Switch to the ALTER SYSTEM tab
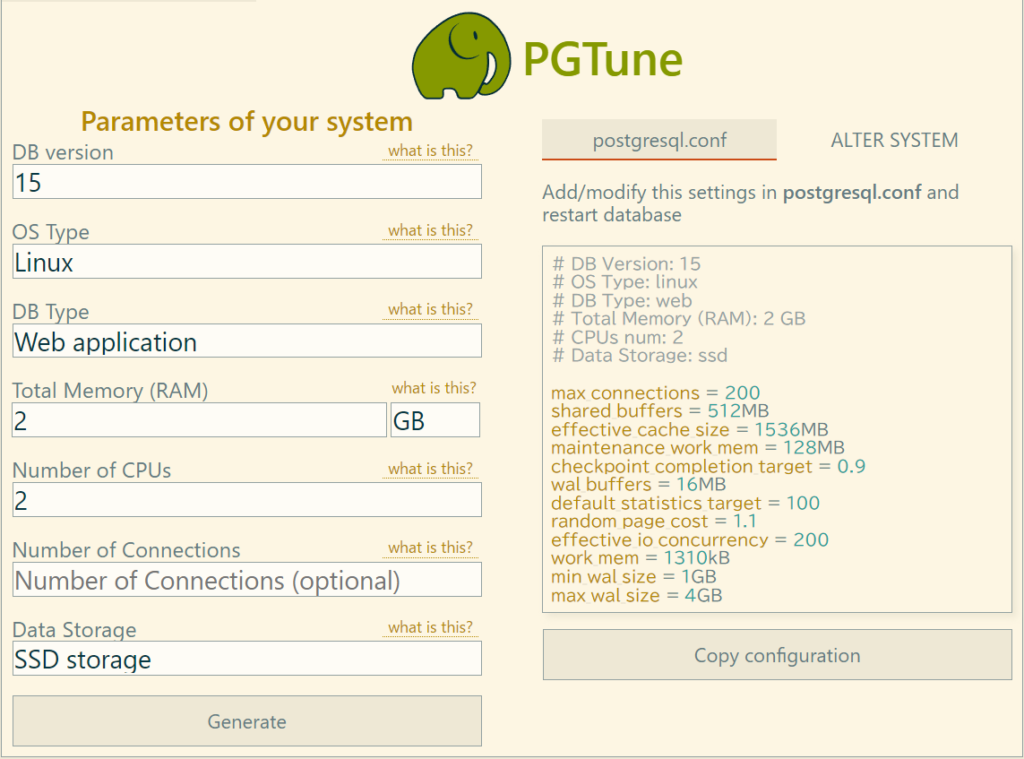This screenshot has width=1024, height=759. [x=894, y=140]
